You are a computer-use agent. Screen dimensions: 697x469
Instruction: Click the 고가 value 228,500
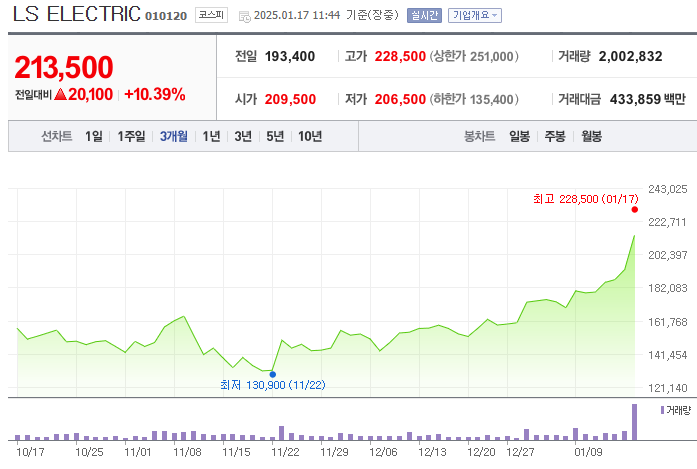click(x=400, y=56)
